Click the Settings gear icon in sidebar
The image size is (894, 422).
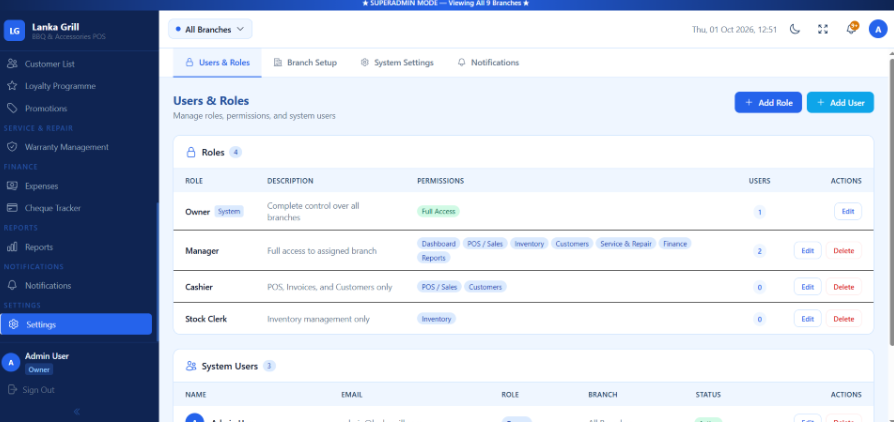pos(14,324)
